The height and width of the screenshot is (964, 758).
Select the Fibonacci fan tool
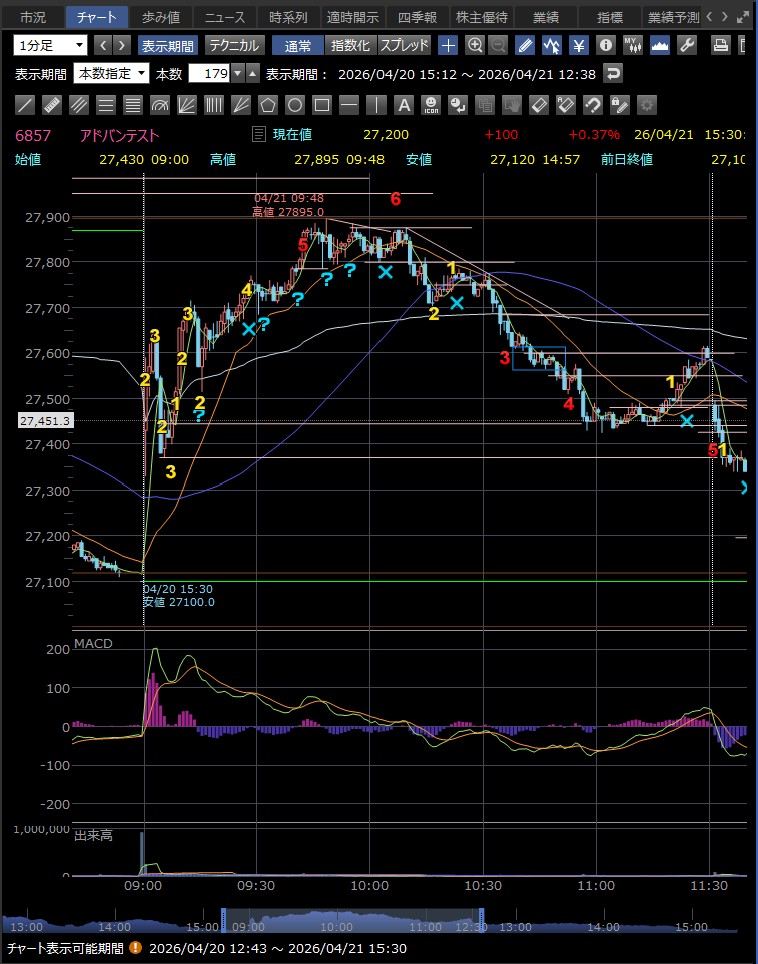[187, 104]
